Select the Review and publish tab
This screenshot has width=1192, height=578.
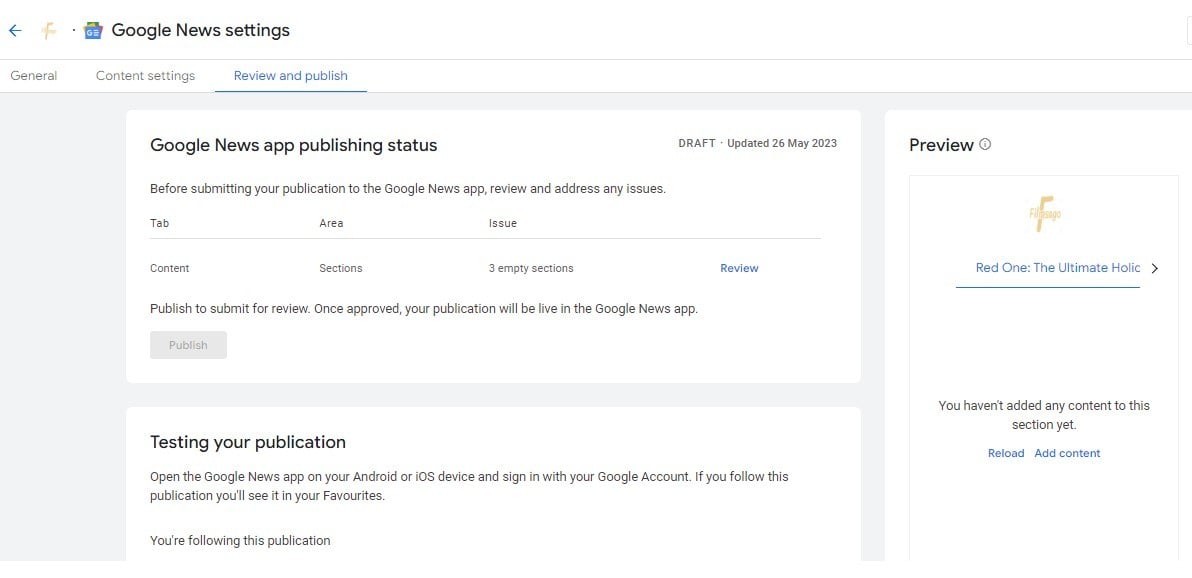(x=291, y=76)
